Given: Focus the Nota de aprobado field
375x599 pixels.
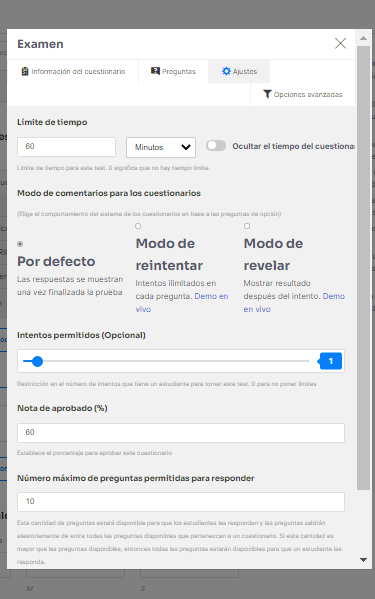Looking at the screenshot, I should (x=181, y=433).
